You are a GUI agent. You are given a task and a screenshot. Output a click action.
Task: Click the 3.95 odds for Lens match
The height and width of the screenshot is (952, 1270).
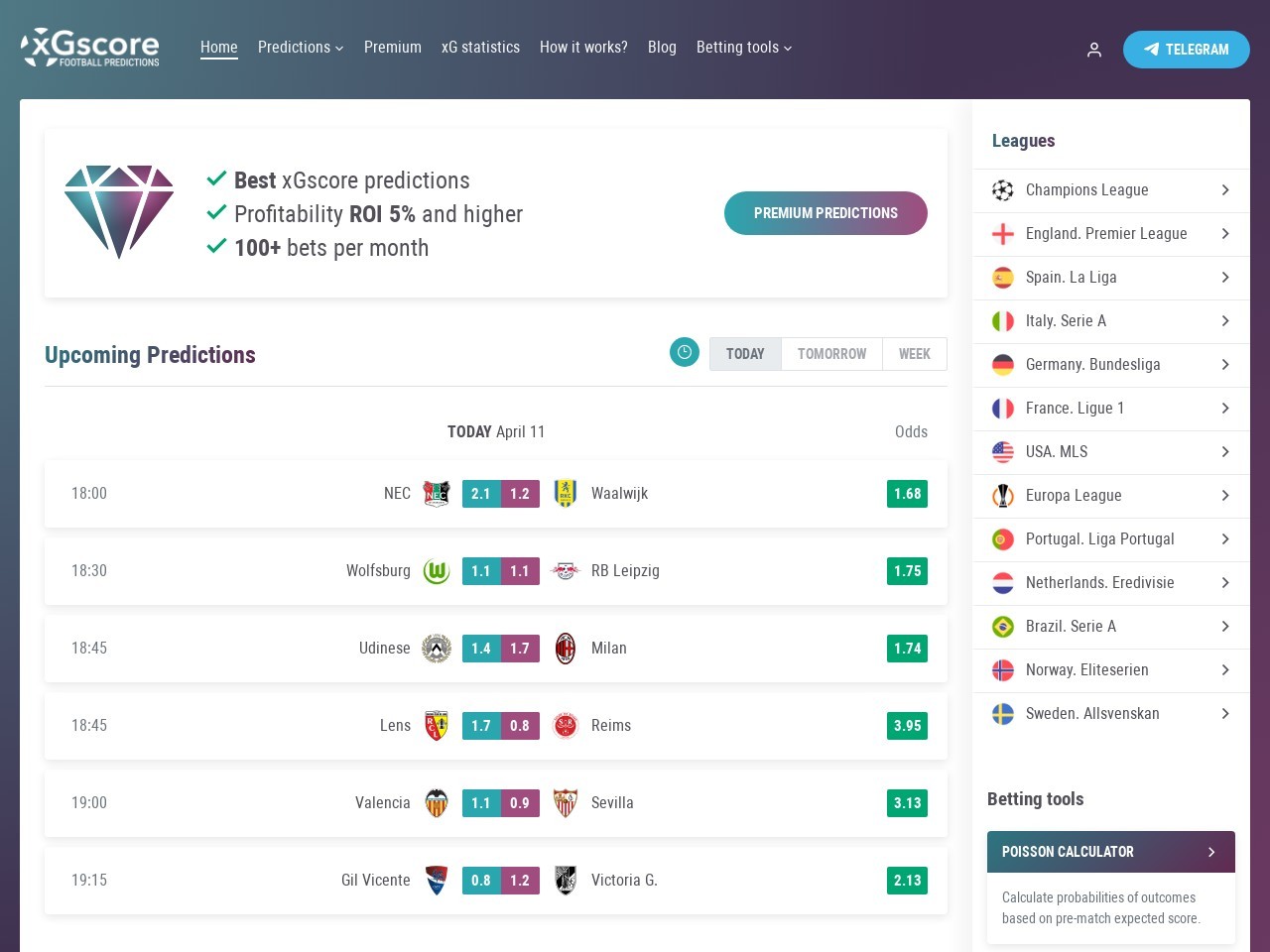pos(907,725)
